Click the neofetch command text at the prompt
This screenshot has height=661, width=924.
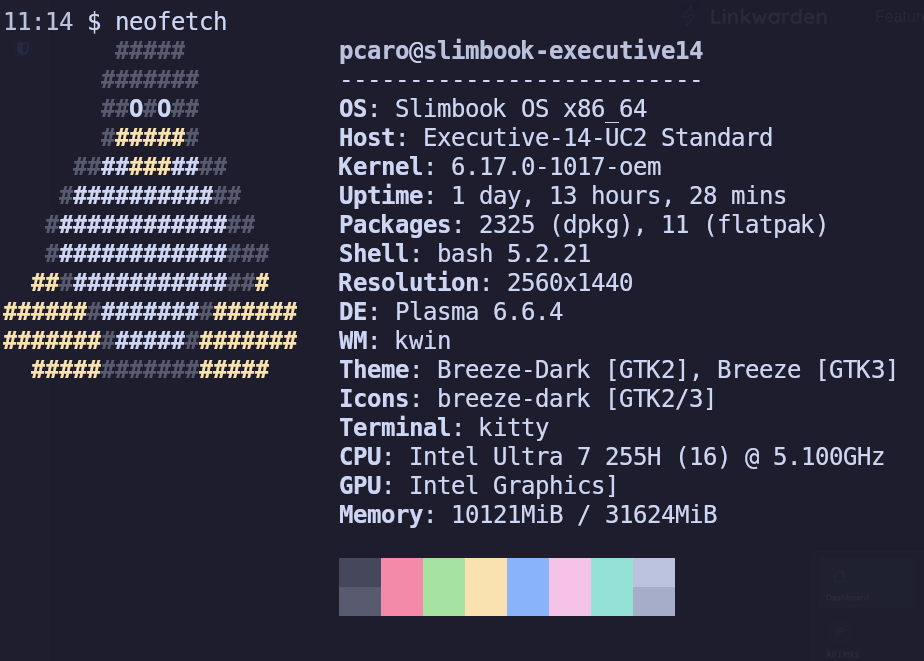click(x=170, y=21)
